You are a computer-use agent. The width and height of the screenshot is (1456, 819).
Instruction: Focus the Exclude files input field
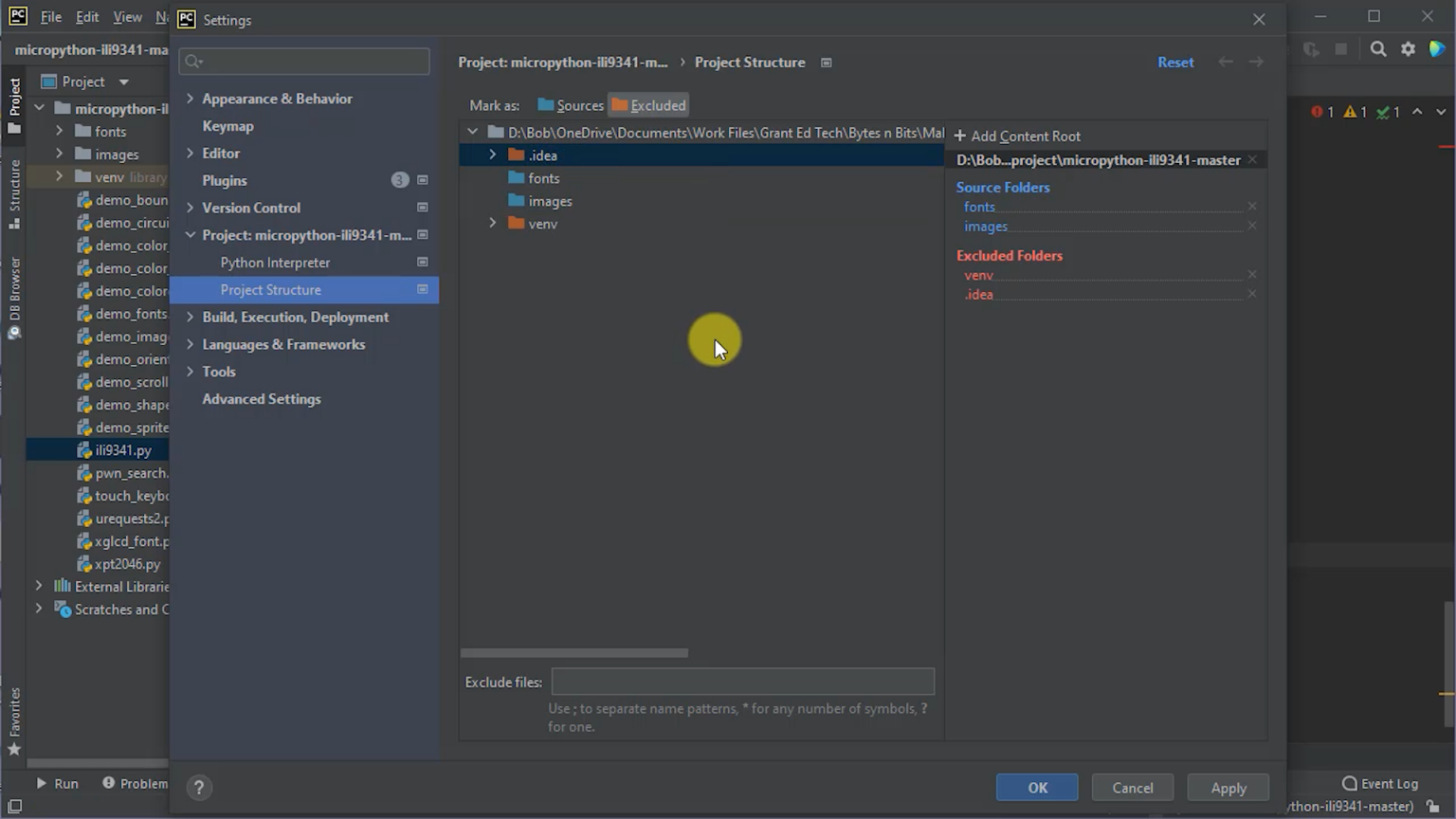742,682
